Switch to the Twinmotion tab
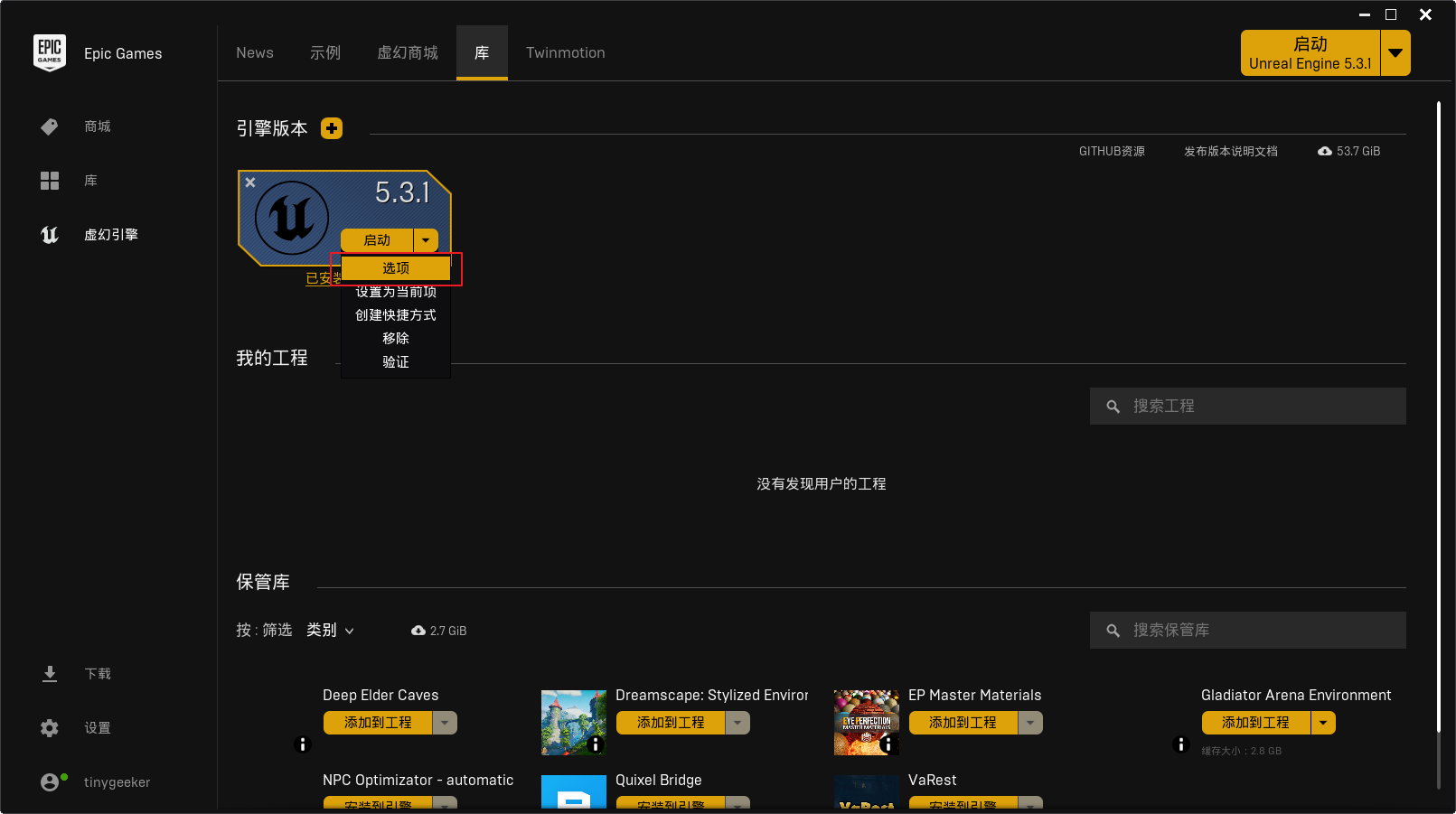This screenshot has height=814, width=1456. pos(566,53)
